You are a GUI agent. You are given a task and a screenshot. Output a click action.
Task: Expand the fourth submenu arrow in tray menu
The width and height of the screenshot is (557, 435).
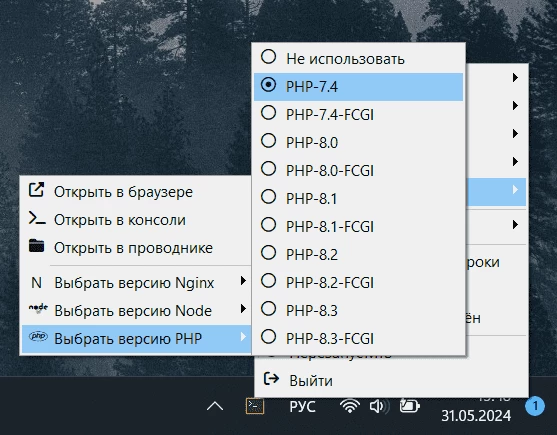[x=515, y=162]
